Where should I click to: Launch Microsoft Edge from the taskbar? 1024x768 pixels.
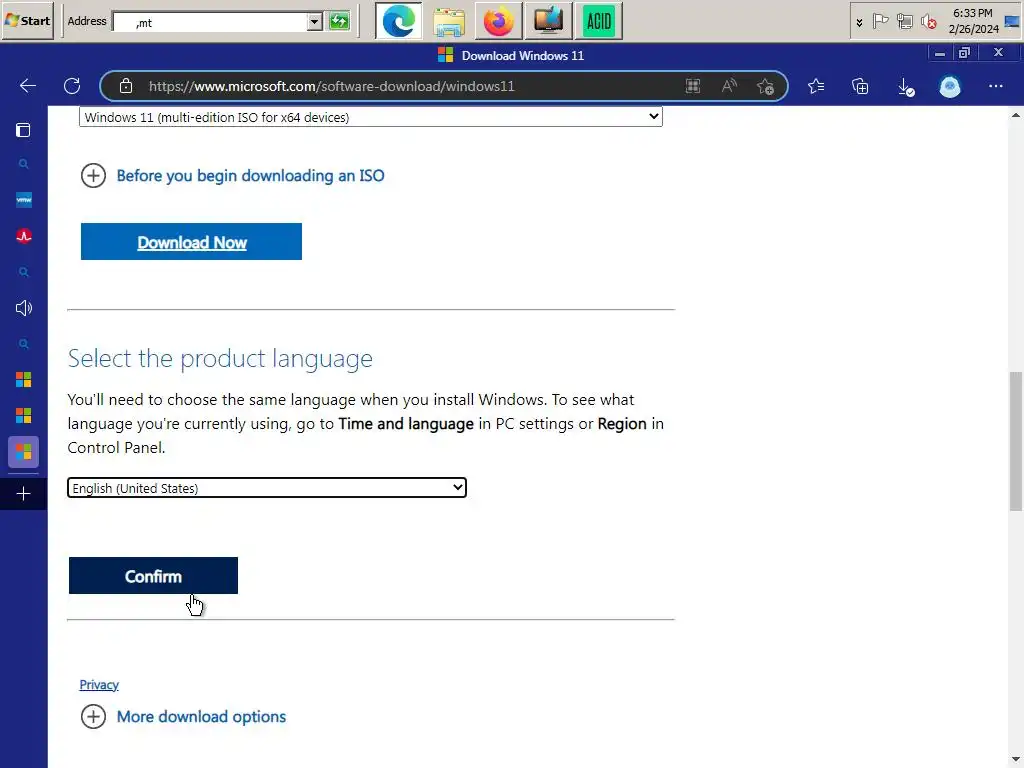pos(398,22)
